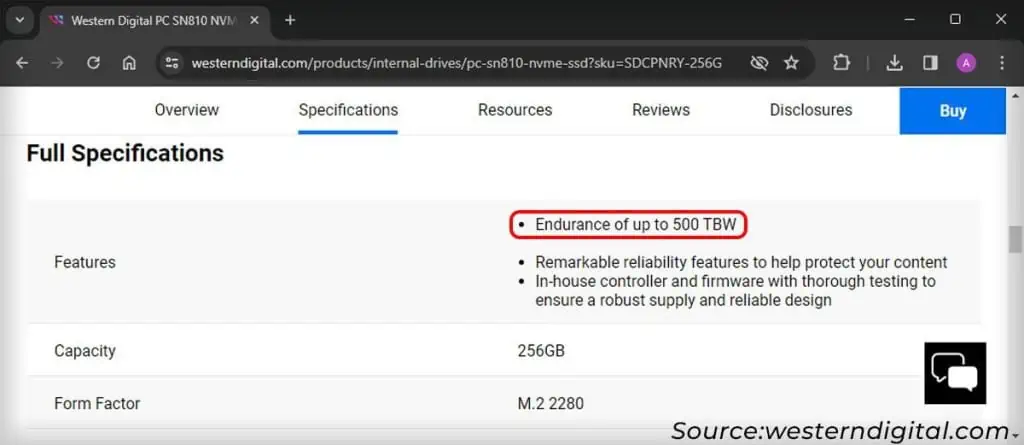Go back to the previous page

[x=22, y=63]
